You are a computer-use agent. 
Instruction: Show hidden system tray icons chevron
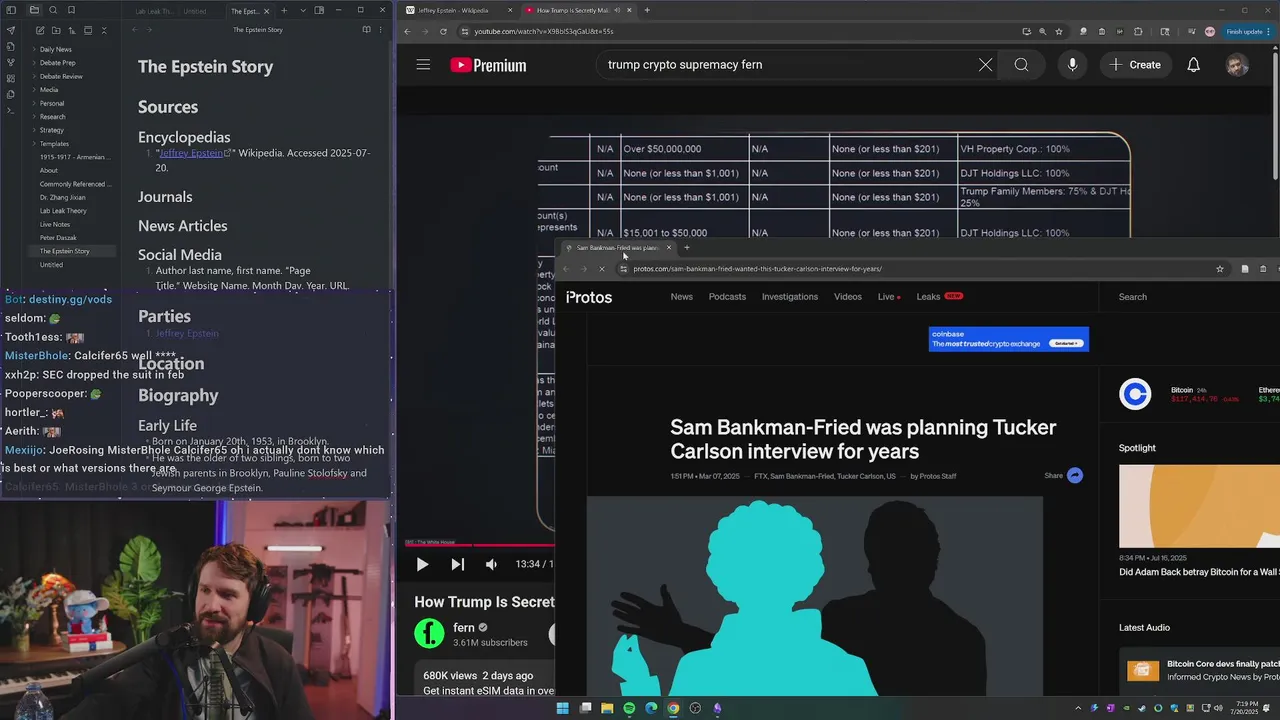click(x=1077, y=708)
